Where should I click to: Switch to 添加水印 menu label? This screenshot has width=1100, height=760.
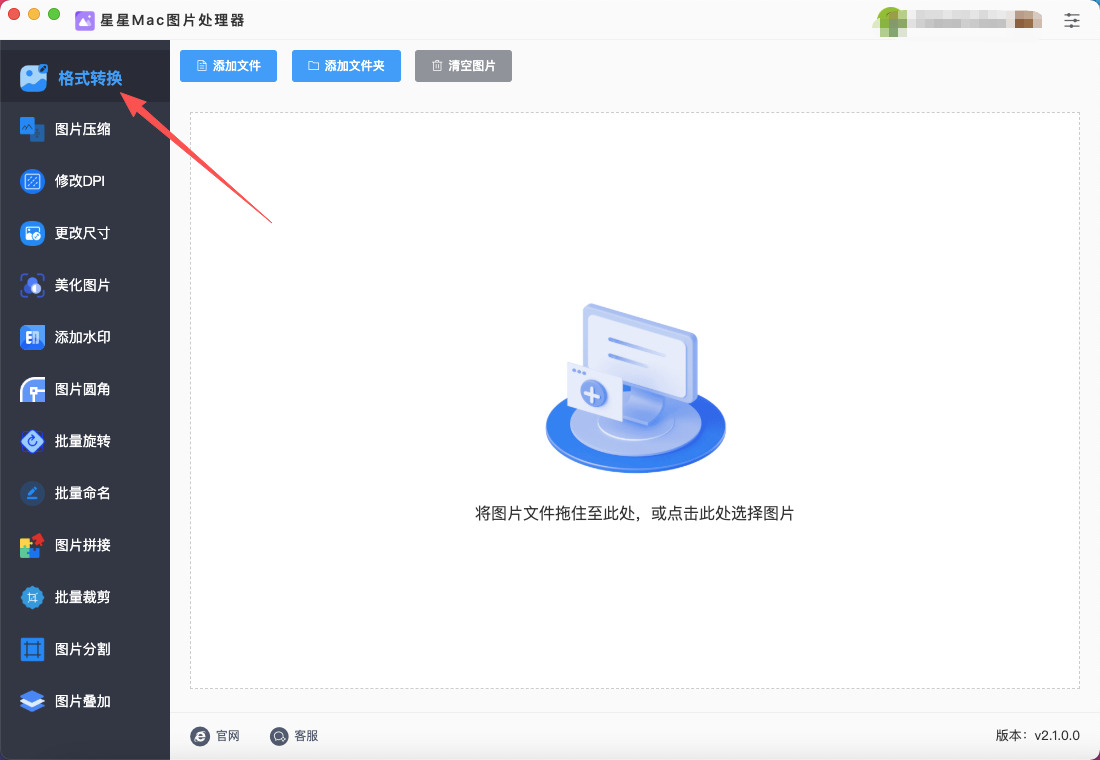[83, 337]
